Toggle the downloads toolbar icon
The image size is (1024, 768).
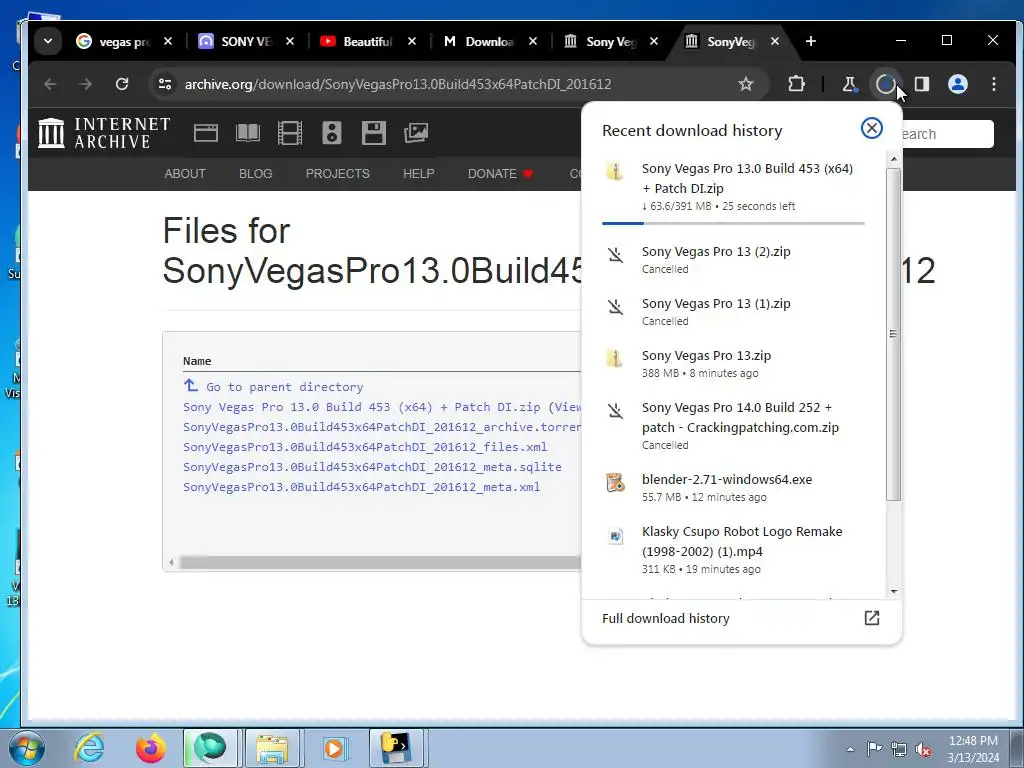tap(885, 84)
